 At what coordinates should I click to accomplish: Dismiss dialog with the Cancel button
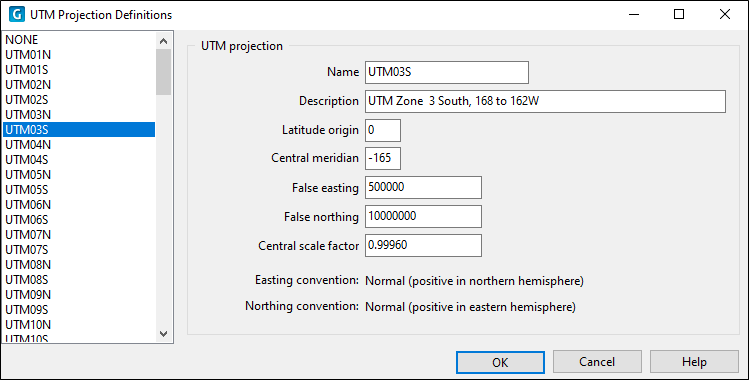click(x=597, y=362)
